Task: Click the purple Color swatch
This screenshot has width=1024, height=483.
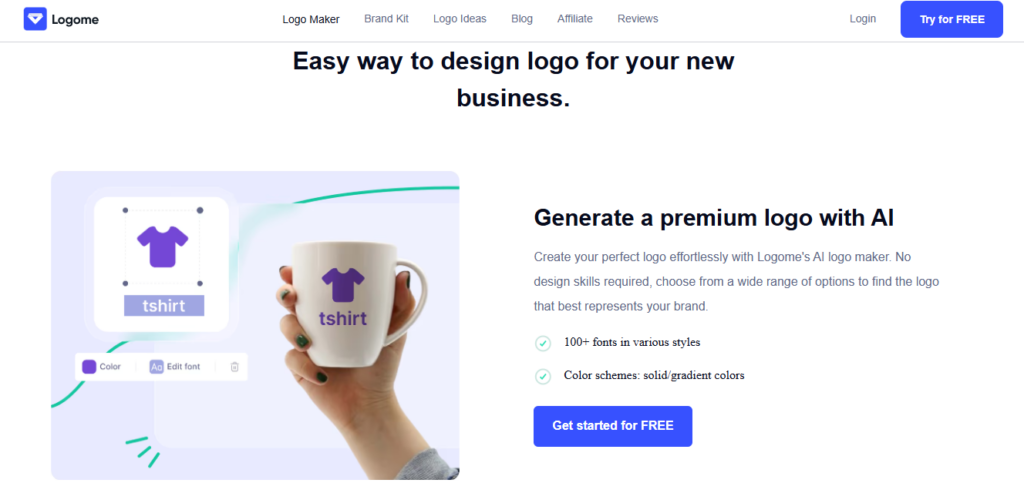Action: click(x=89, y=367)
